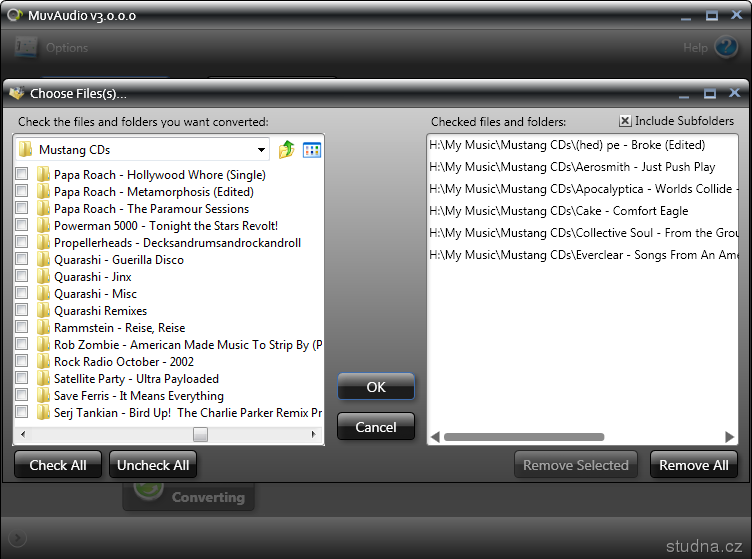Screen dimensions: 752x559
Task: Click the Choose Files dialog title icon
Action: (x=17, y=93)
